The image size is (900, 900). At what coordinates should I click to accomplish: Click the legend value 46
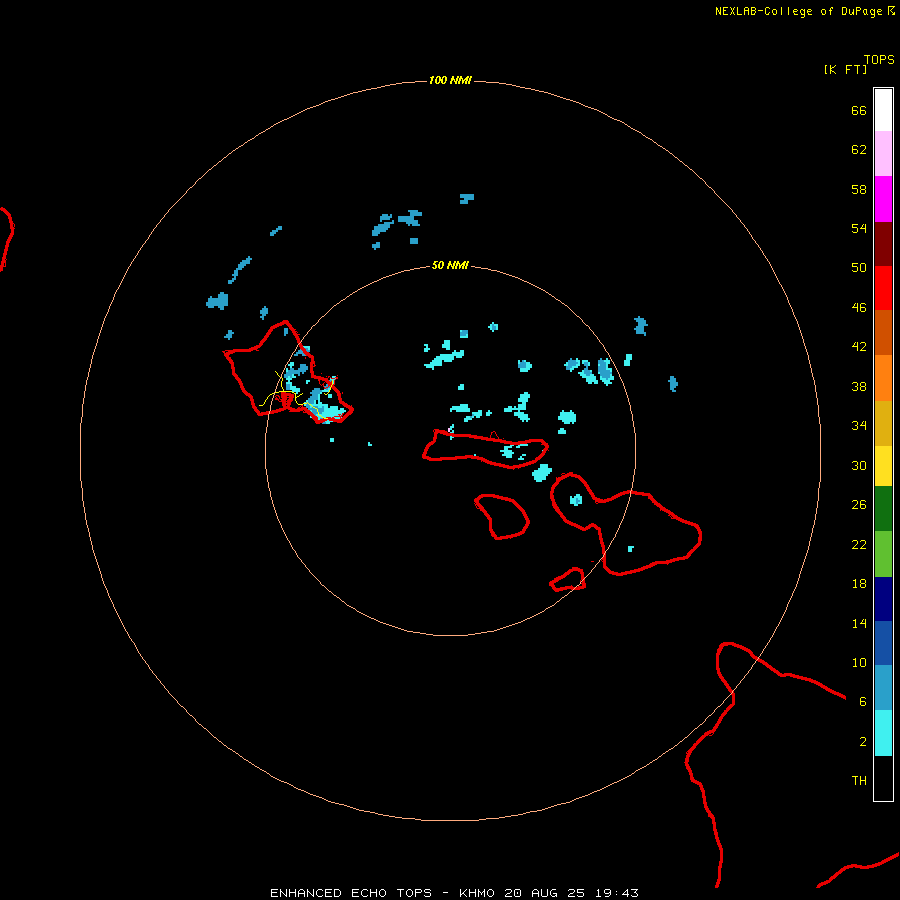click(x=859, y=307)
